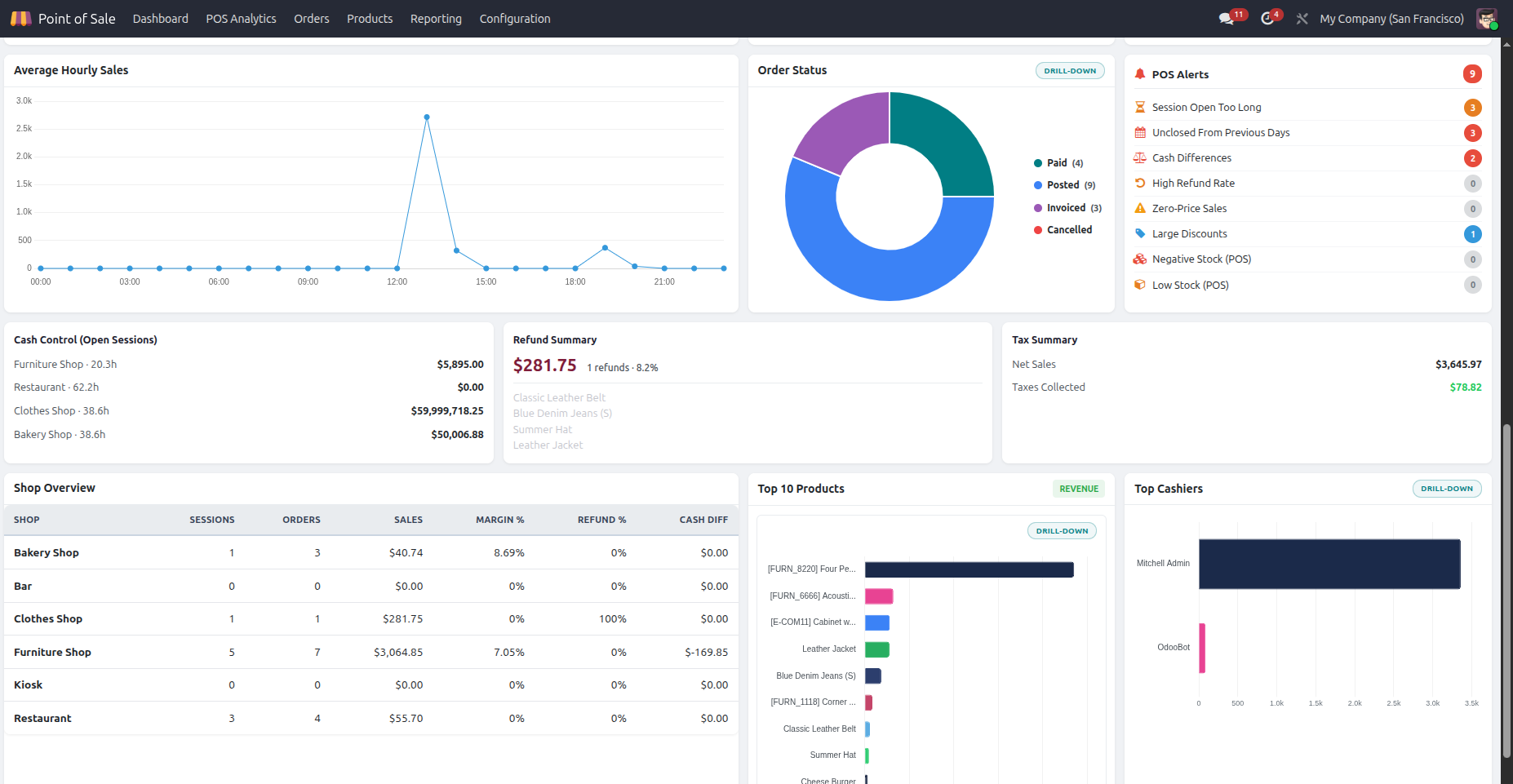1513x784 pixels.
Task: Open the activities clock icon
Action: coord(1267,18)
